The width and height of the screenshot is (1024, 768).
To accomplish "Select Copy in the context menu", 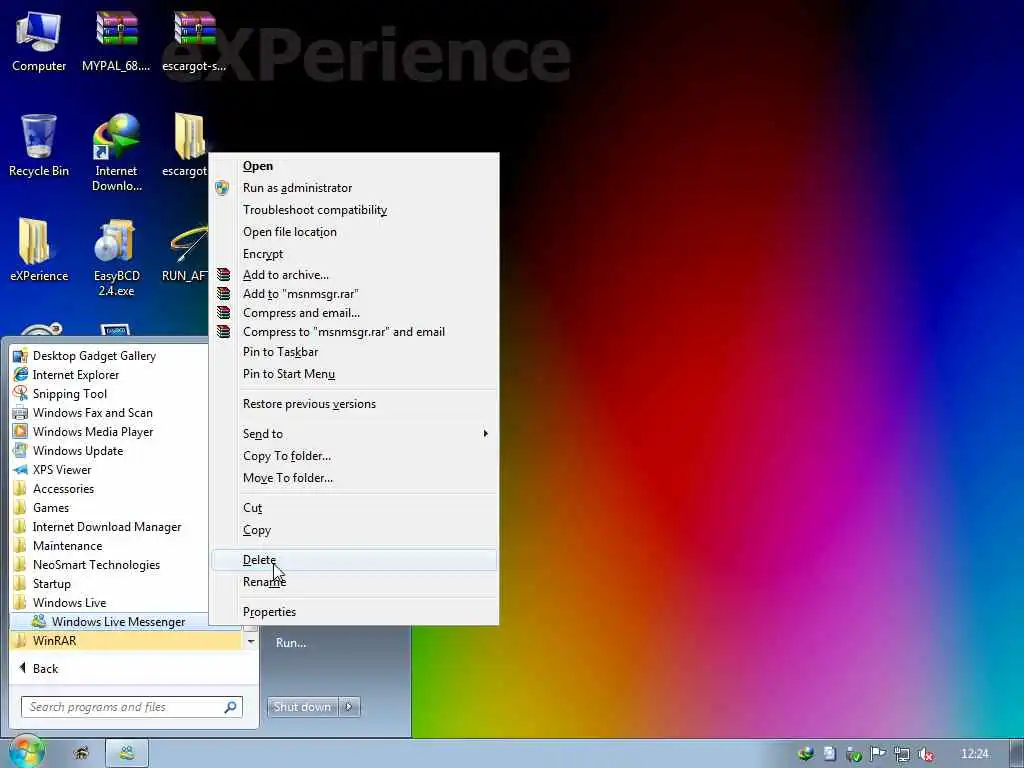I will (355, 530).
